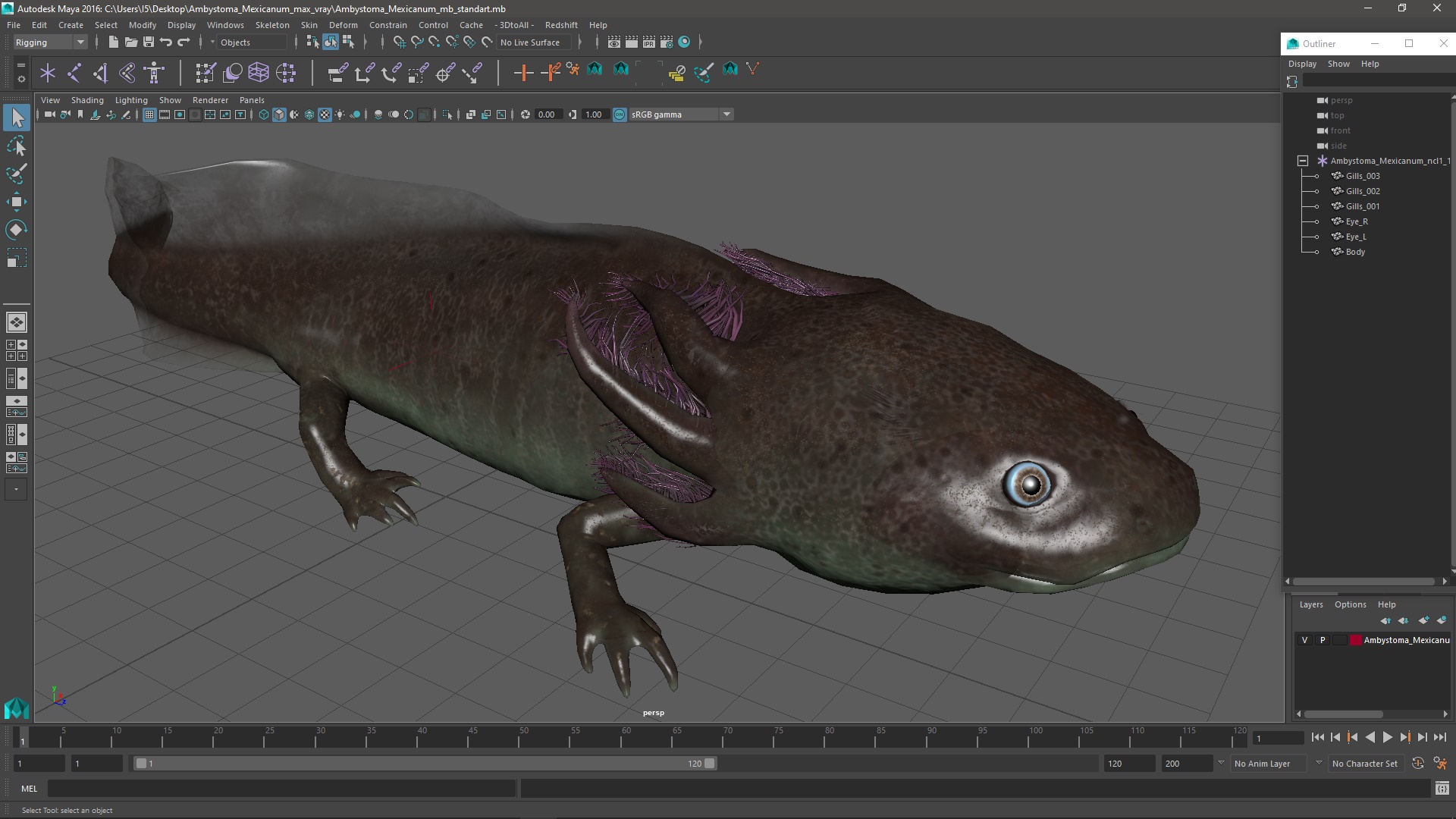Click the No Live Surface field
Viewport: 1456px width, 819px height.
[534, 42]
